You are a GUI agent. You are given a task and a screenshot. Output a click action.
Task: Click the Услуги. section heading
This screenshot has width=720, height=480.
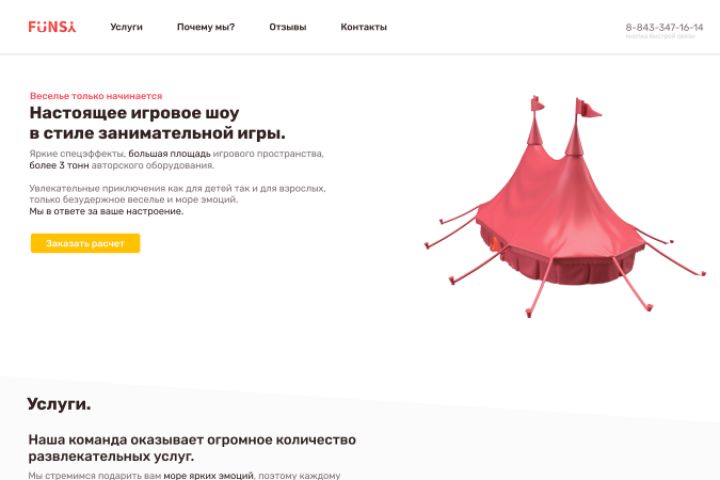[x=59, y=404]
